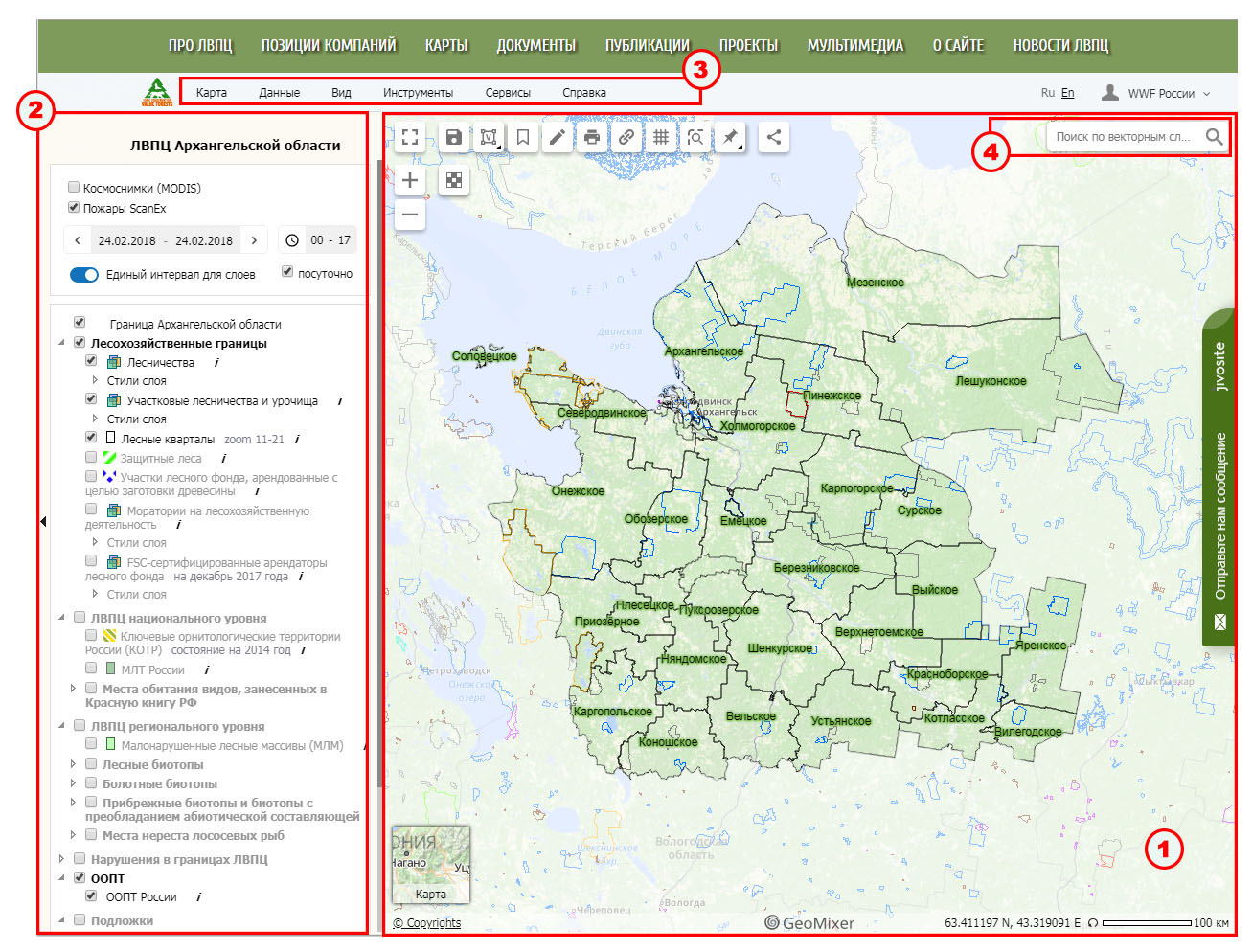Switch language to En
The image size is (1253, 952).
click(1067, 93)
